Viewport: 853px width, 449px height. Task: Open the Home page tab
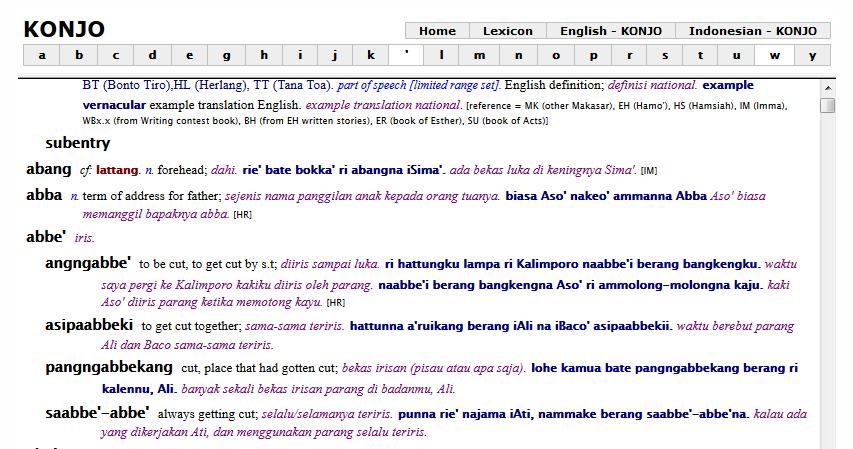coord(437,31)
